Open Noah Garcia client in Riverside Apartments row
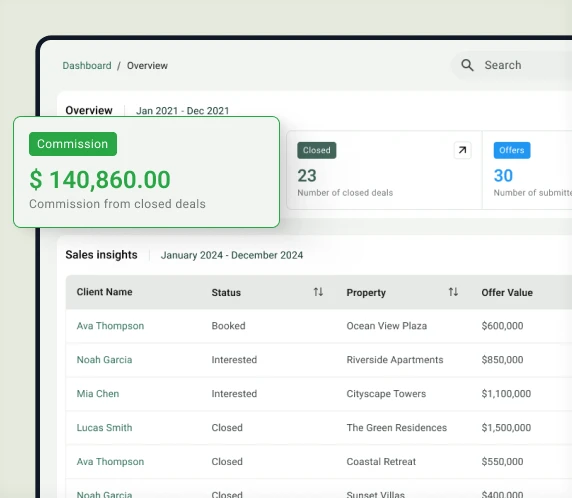The height and width of the screenshot is (498, 572). [x=104, y=360]
